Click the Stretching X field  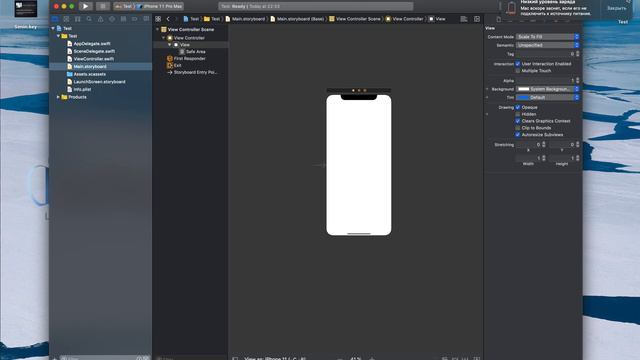528,144
